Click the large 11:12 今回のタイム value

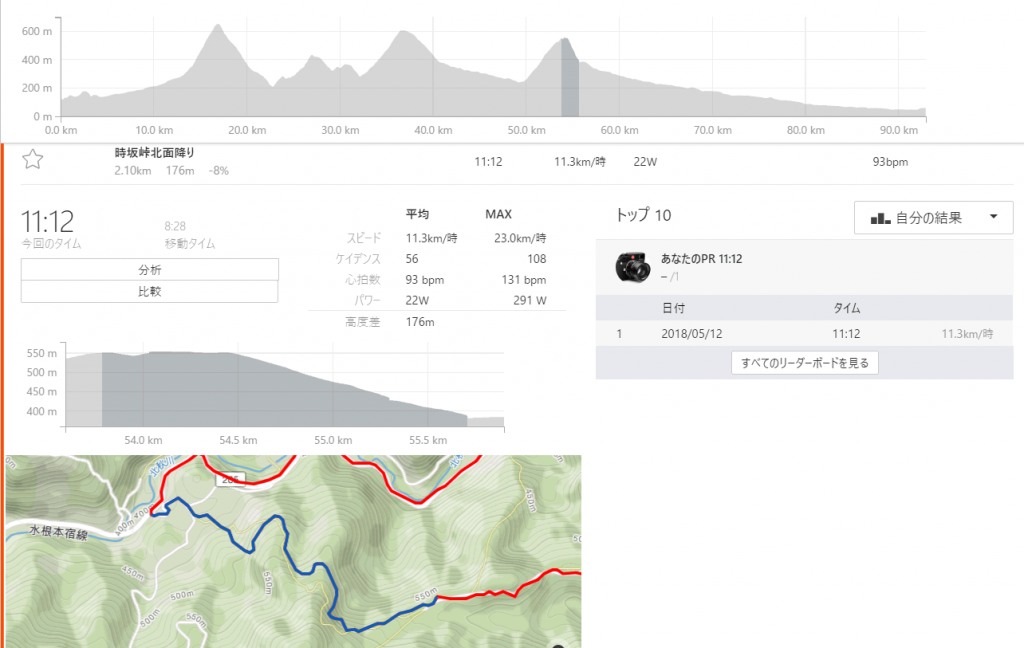[47, 221]
